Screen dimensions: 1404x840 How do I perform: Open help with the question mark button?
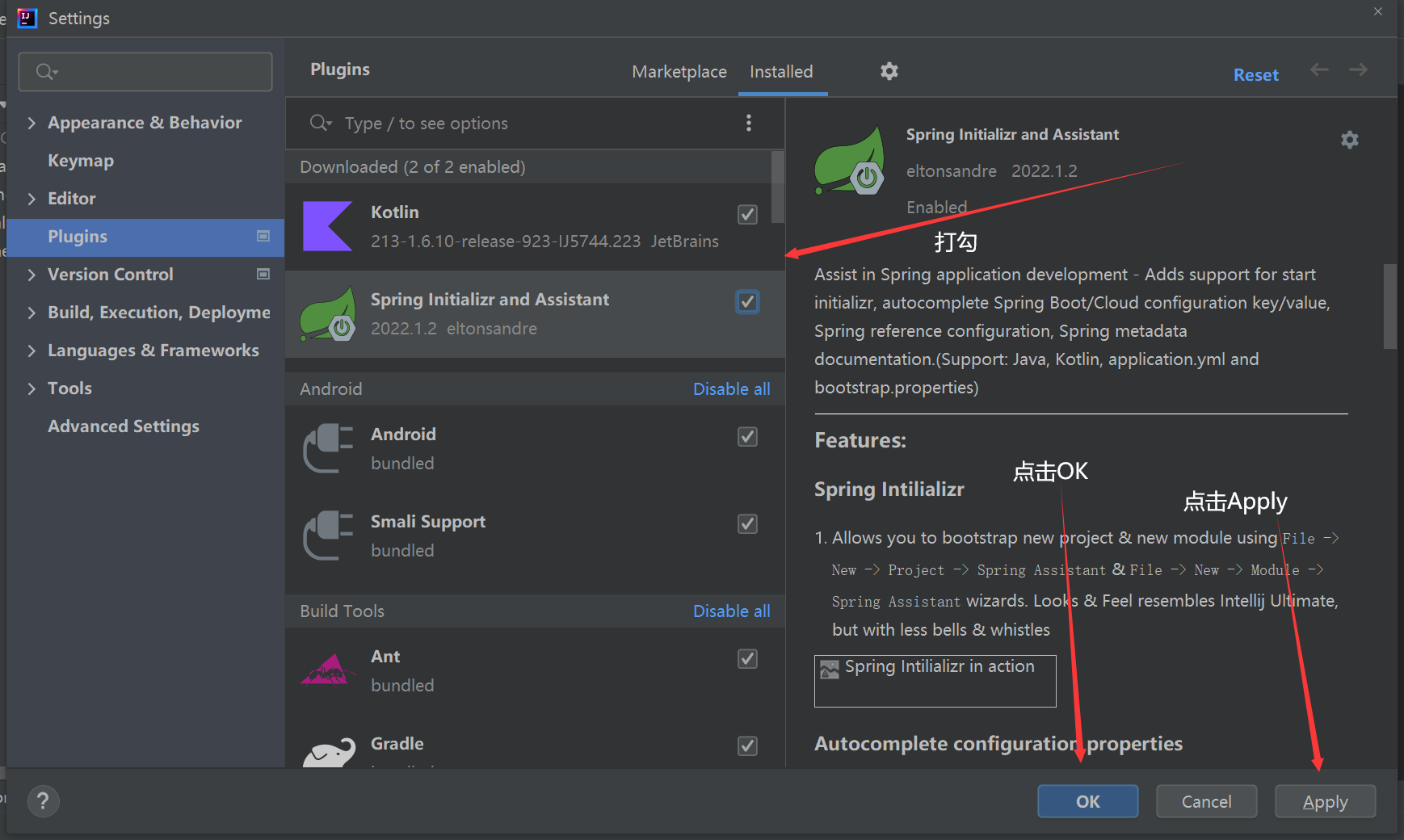tap(44, 801)
